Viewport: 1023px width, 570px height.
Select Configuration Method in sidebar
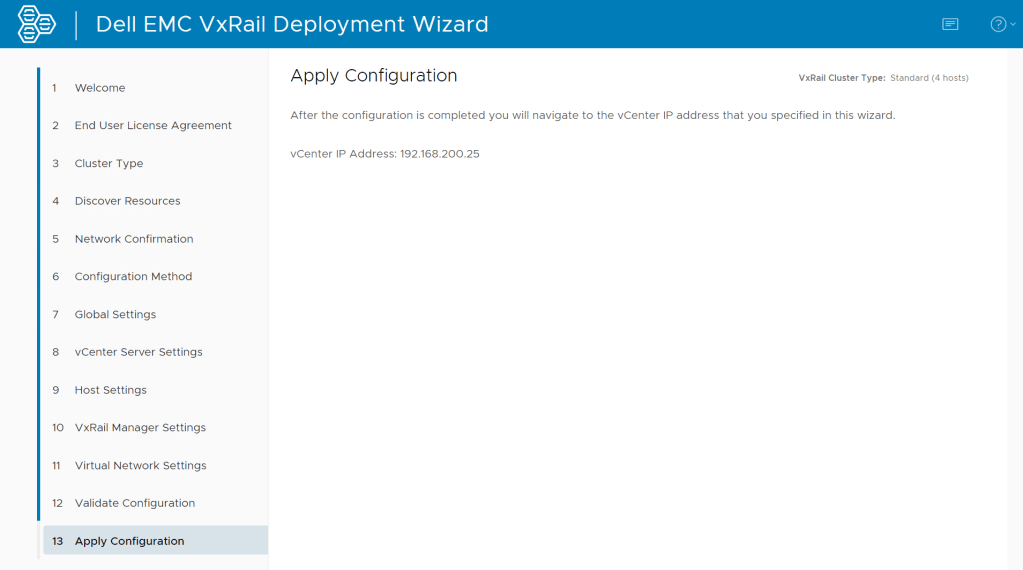(x=133, y=277)
